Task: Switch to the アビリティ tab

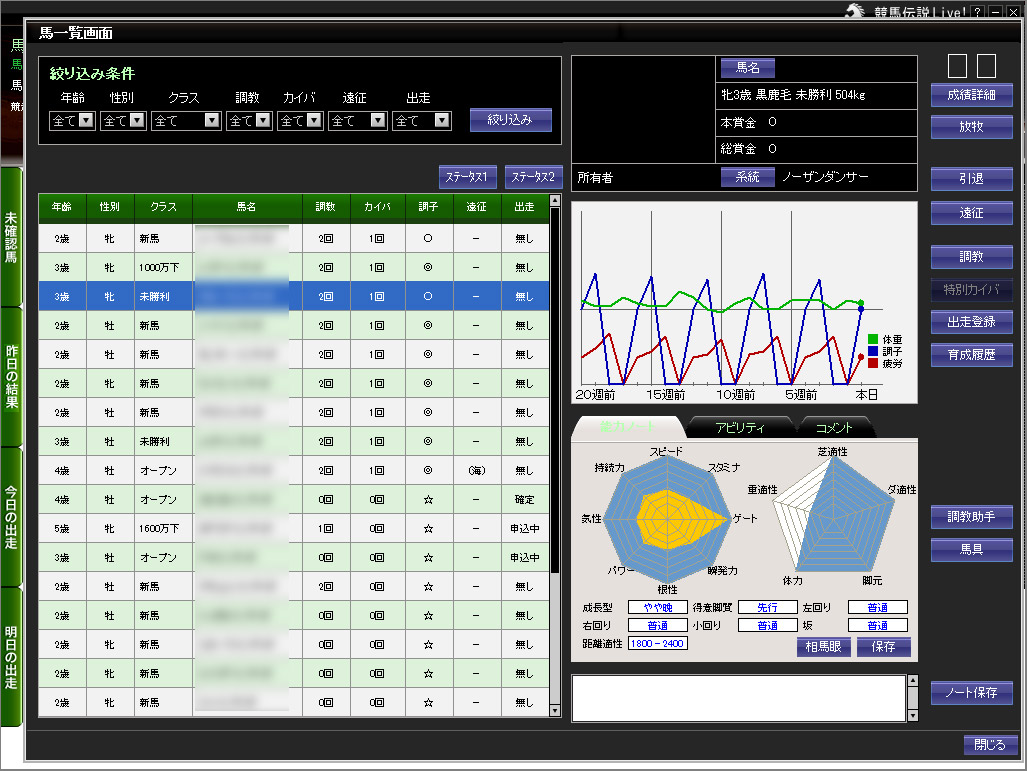Action: point(740,428)
